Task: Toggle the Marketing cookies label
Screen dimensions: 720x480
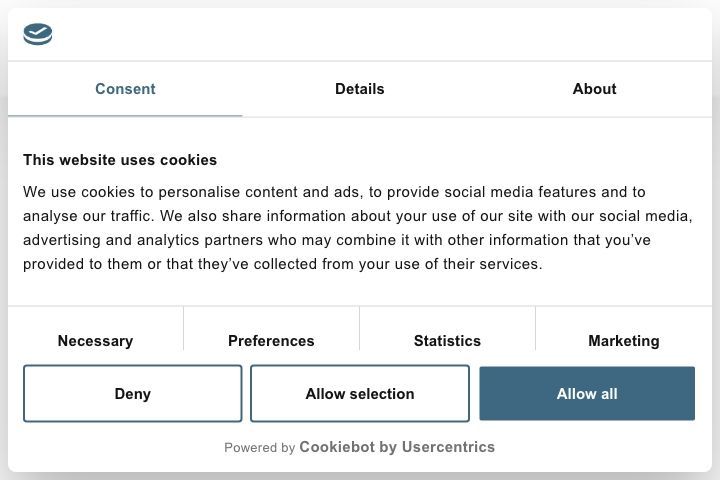Action: click(624, 341)
